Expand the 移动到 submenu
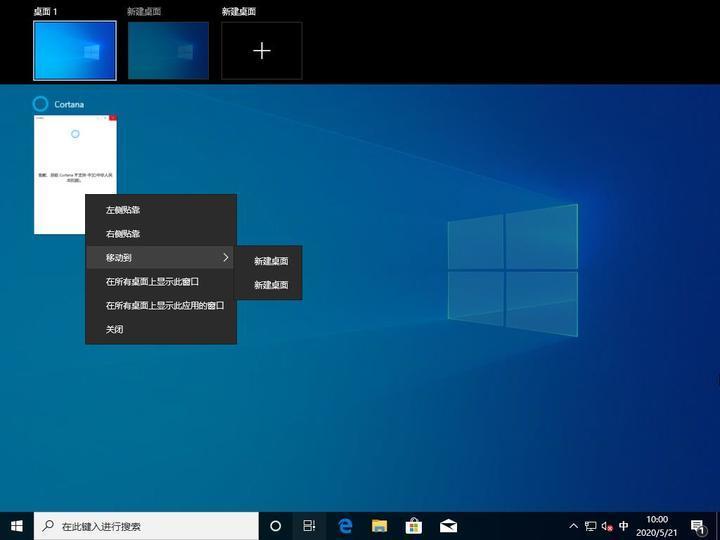720x540 pixels. point(160,258)
